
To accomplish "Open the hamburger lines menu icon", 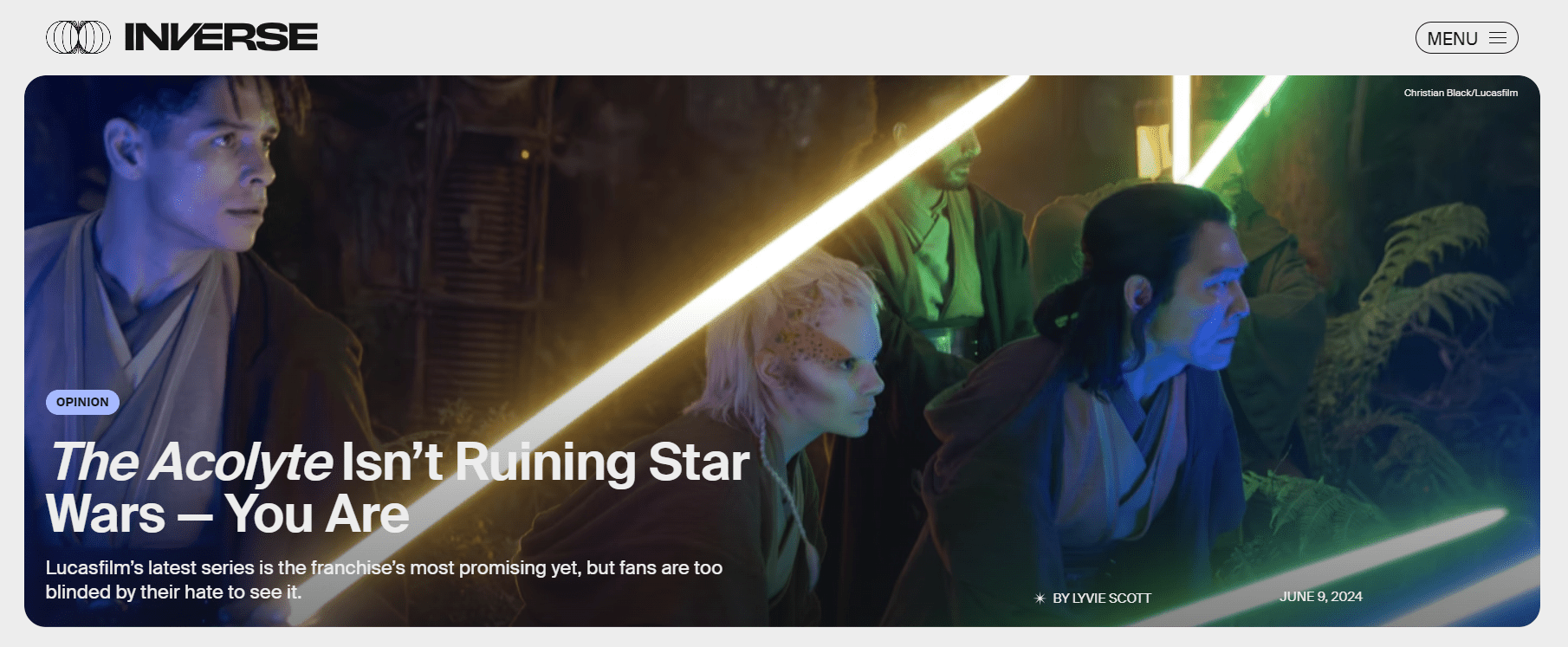I will [1498, 38].
